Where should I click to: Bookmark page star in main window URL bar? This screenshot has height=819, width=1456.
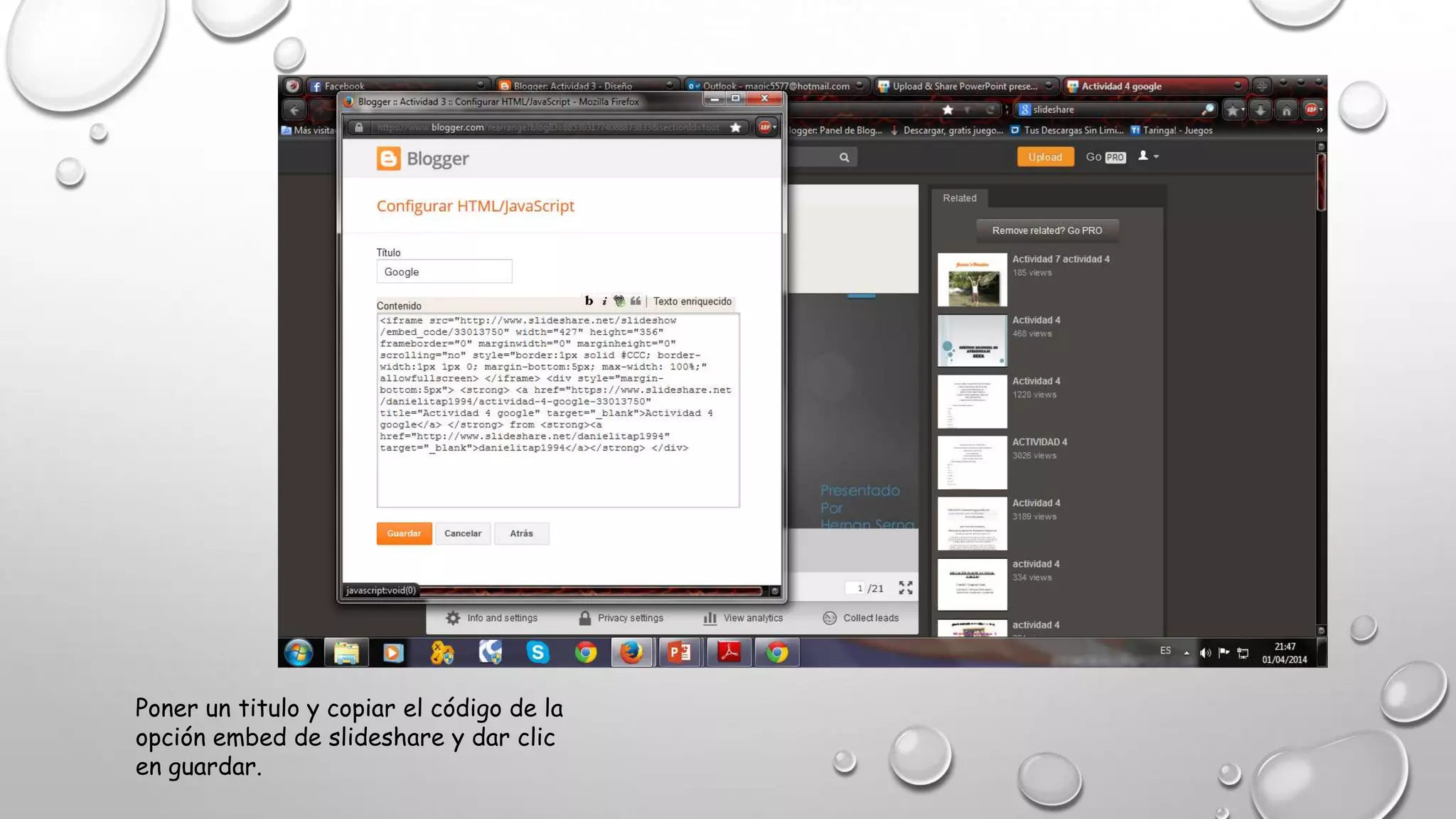click(948, 109)
